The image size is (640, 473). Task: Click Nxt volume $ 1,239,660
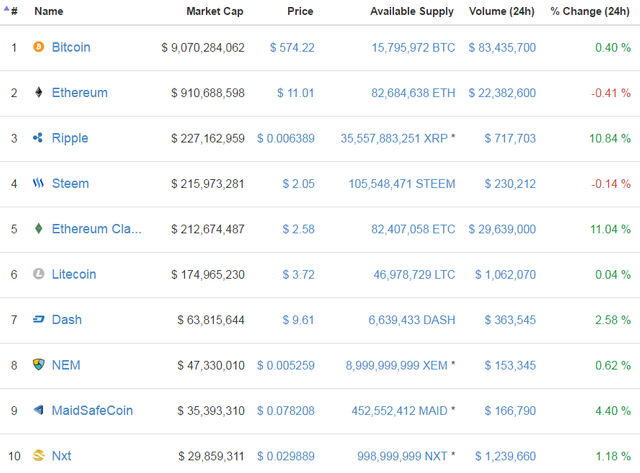[x=505, y=456]
